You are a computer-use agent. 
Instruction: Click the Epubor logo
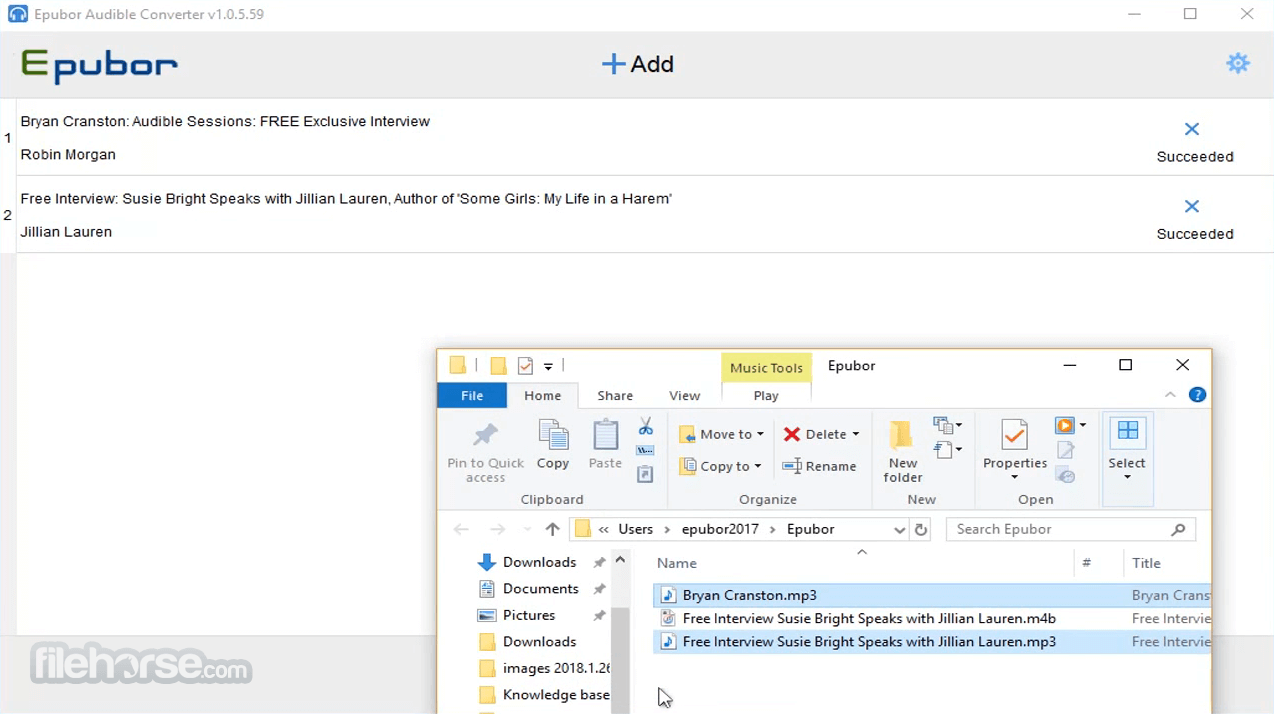[x=99, y=66]
